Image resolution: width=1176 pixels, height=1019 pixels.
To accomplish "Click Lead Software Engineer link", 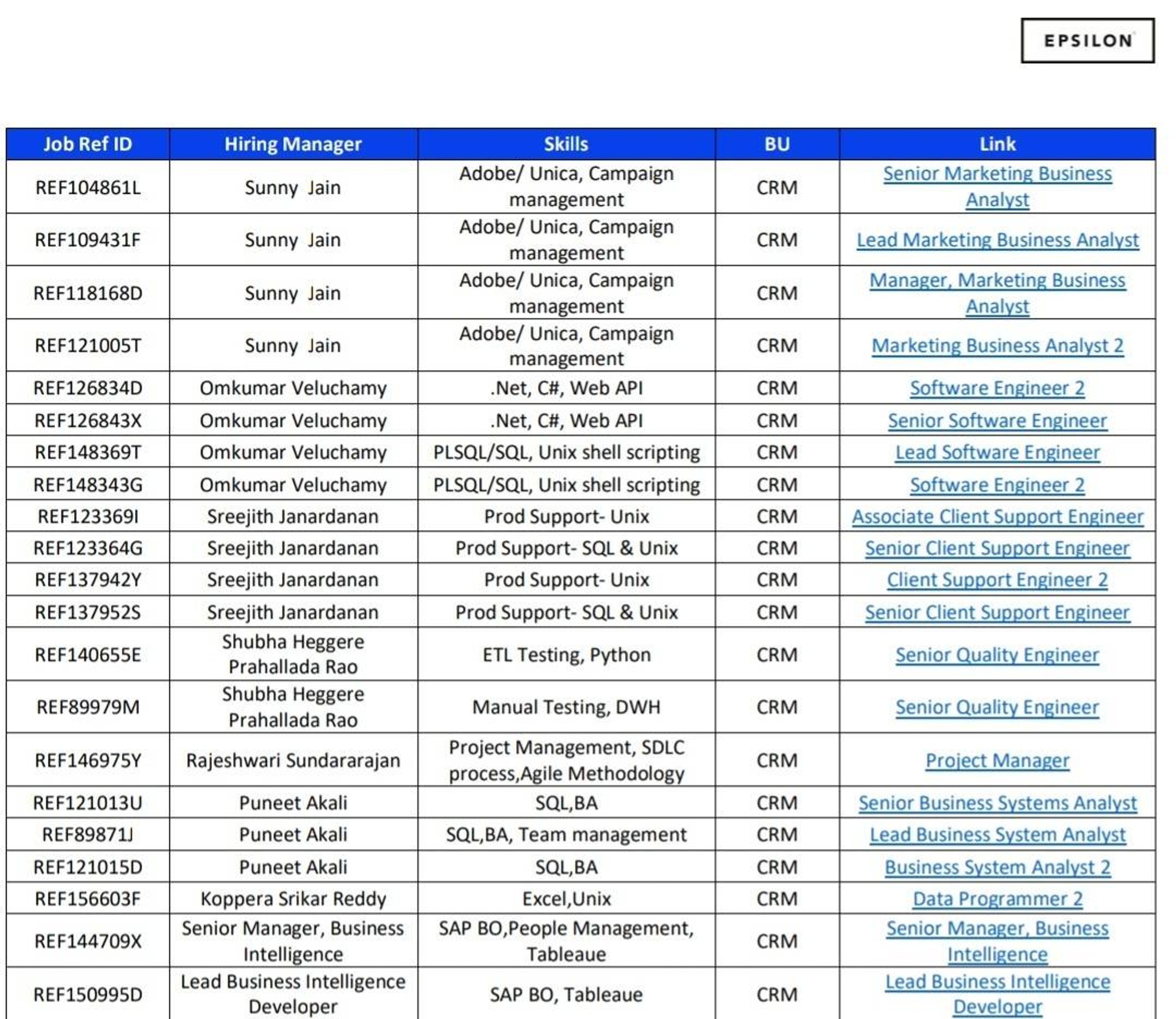I will [997, 452].
